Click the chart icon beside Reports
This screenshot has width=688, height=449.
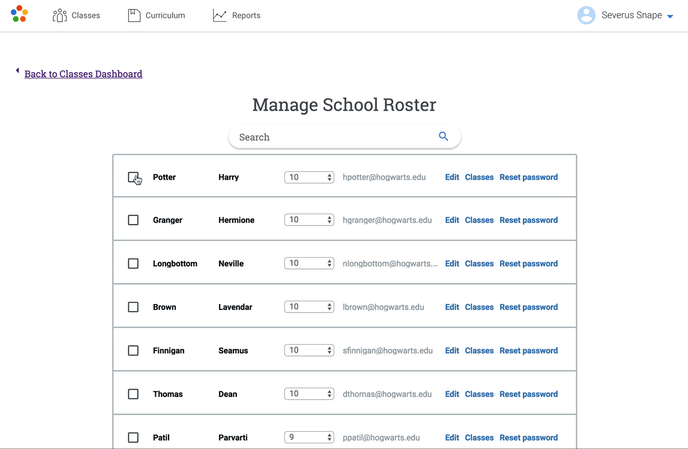point(219,15)
